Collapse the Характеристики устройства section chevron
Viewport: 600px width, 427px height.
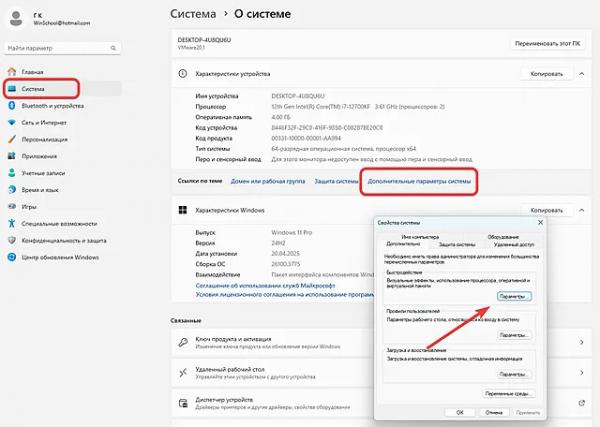tap(582, 73)
